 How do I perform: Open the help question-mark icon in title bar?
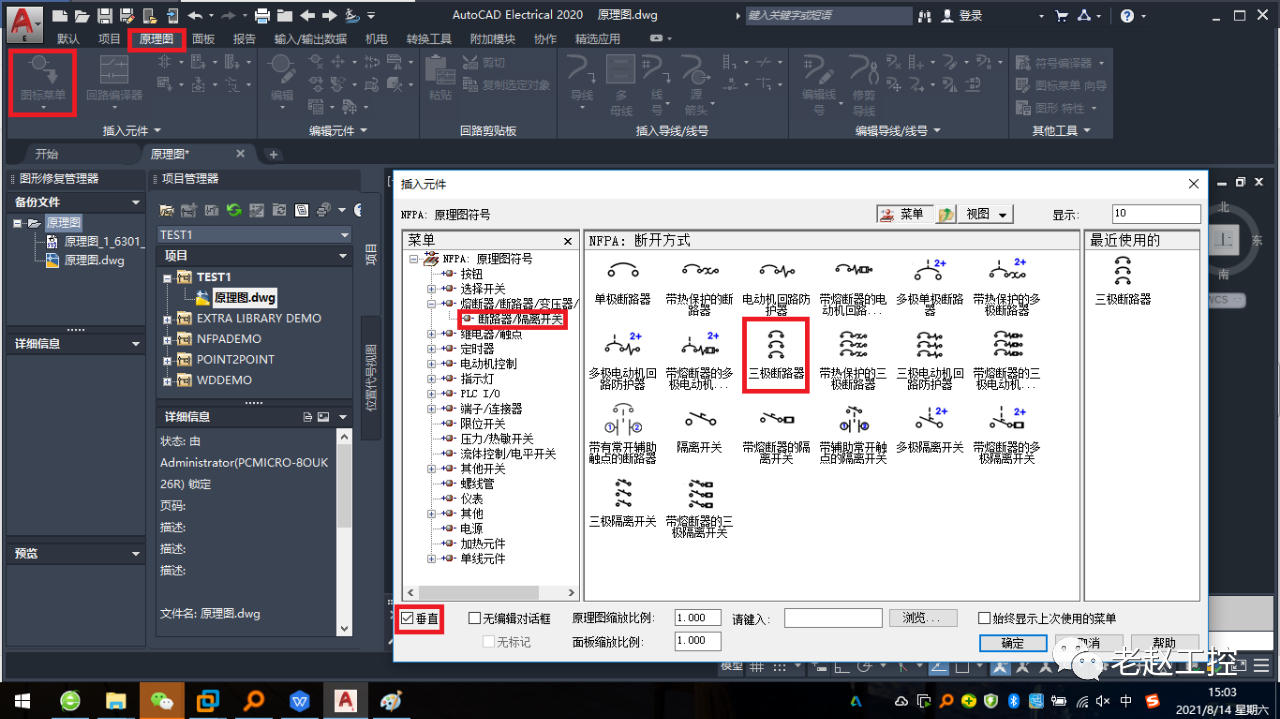[1127, 15]
